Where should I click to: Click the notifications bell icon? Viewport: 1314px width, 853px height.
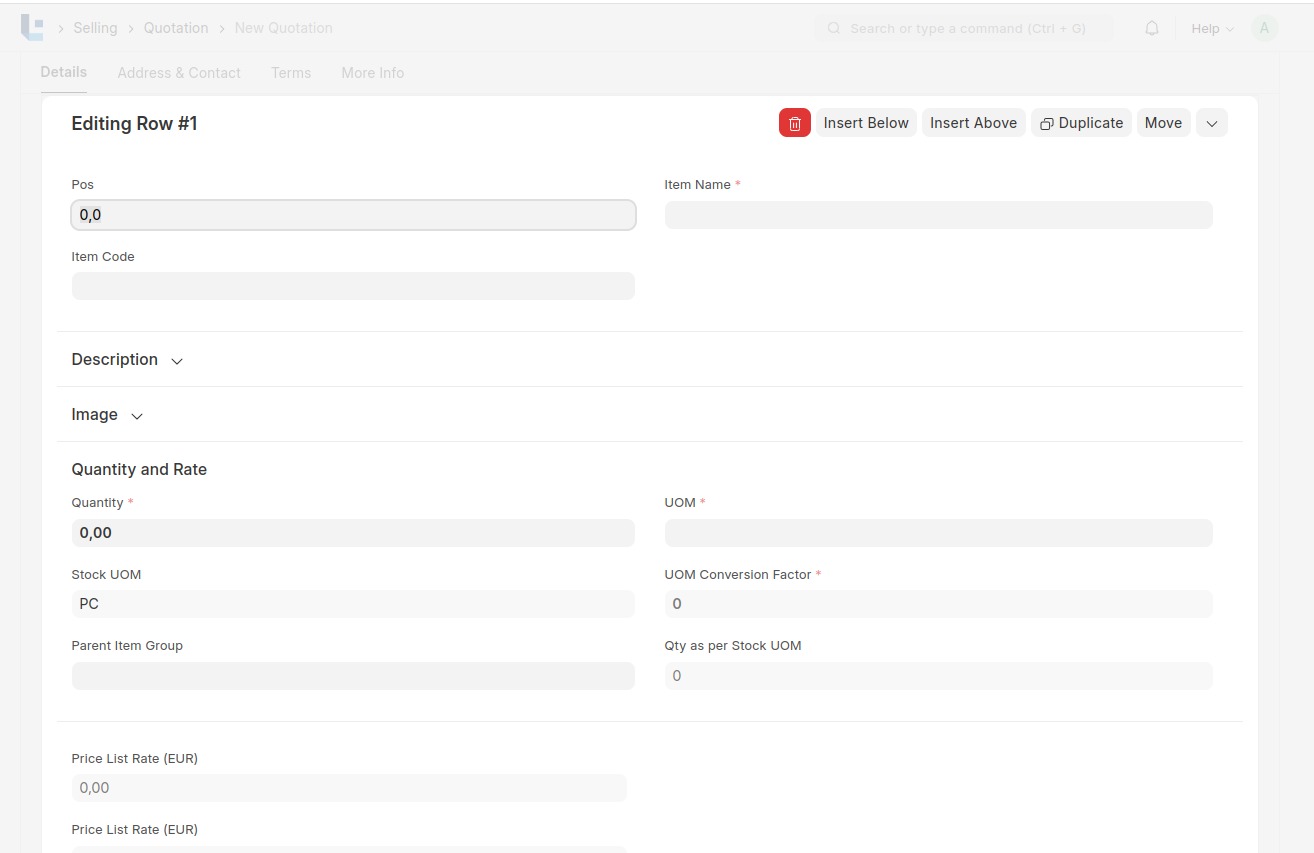pyautogui.click(x=1152, y=28)
